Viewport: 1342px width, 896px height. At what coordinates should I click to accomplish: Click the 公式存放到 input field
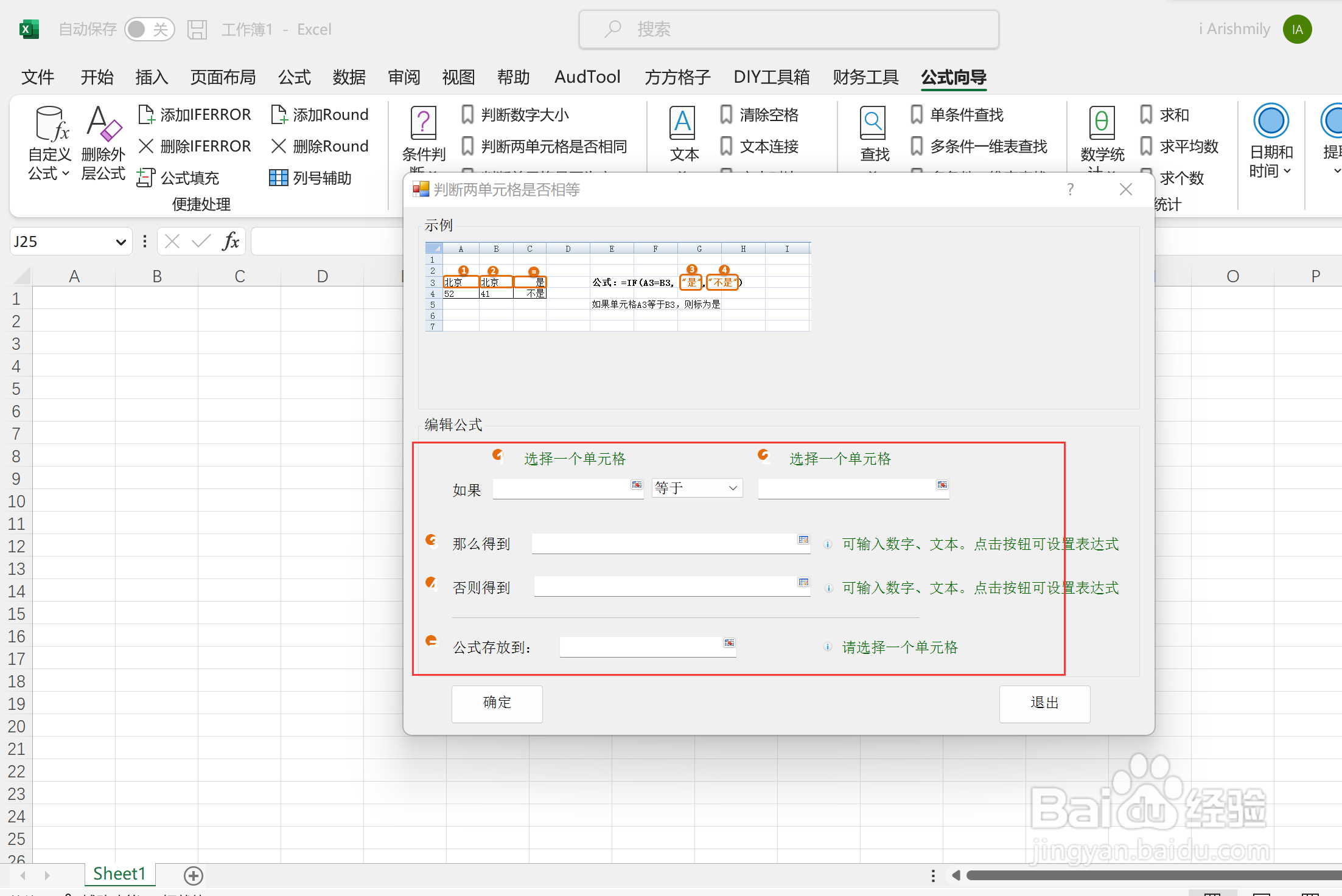click(x=648, y=647)
